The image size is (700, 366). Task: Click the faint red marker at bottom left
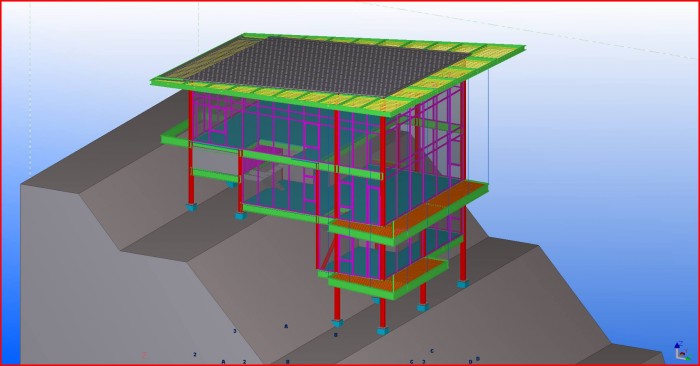144,355
